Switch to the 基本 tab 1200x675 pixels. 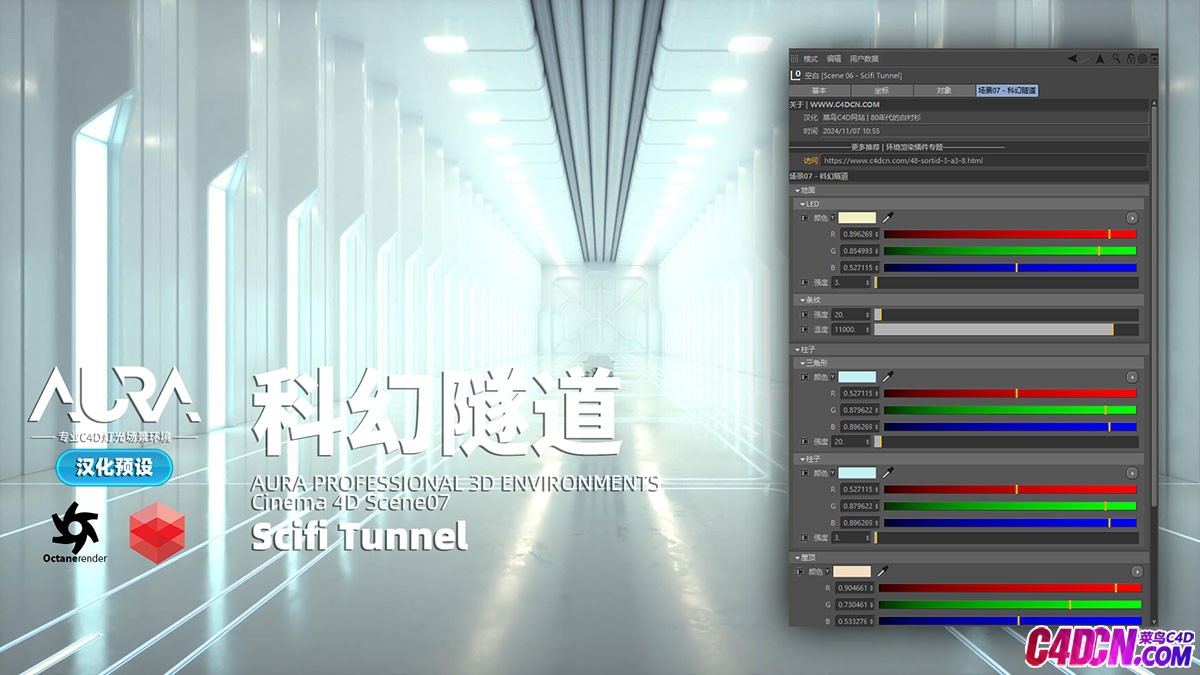click(x=819, y=90)
